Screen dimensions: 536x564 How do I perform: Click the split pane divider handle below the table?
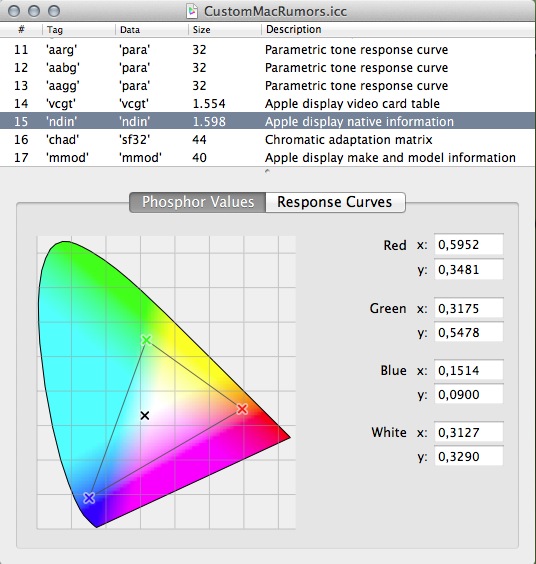[267, 171]
